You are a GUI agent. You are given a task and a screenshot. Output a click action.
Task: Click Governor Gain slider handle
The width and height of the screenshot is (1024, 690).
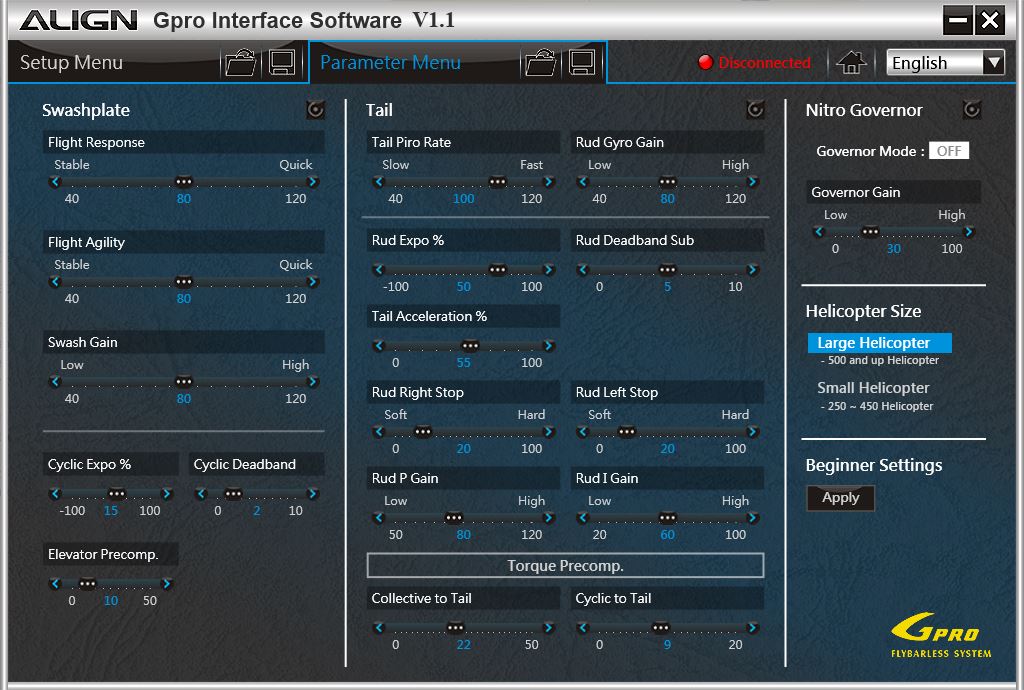tap(870, 232)
